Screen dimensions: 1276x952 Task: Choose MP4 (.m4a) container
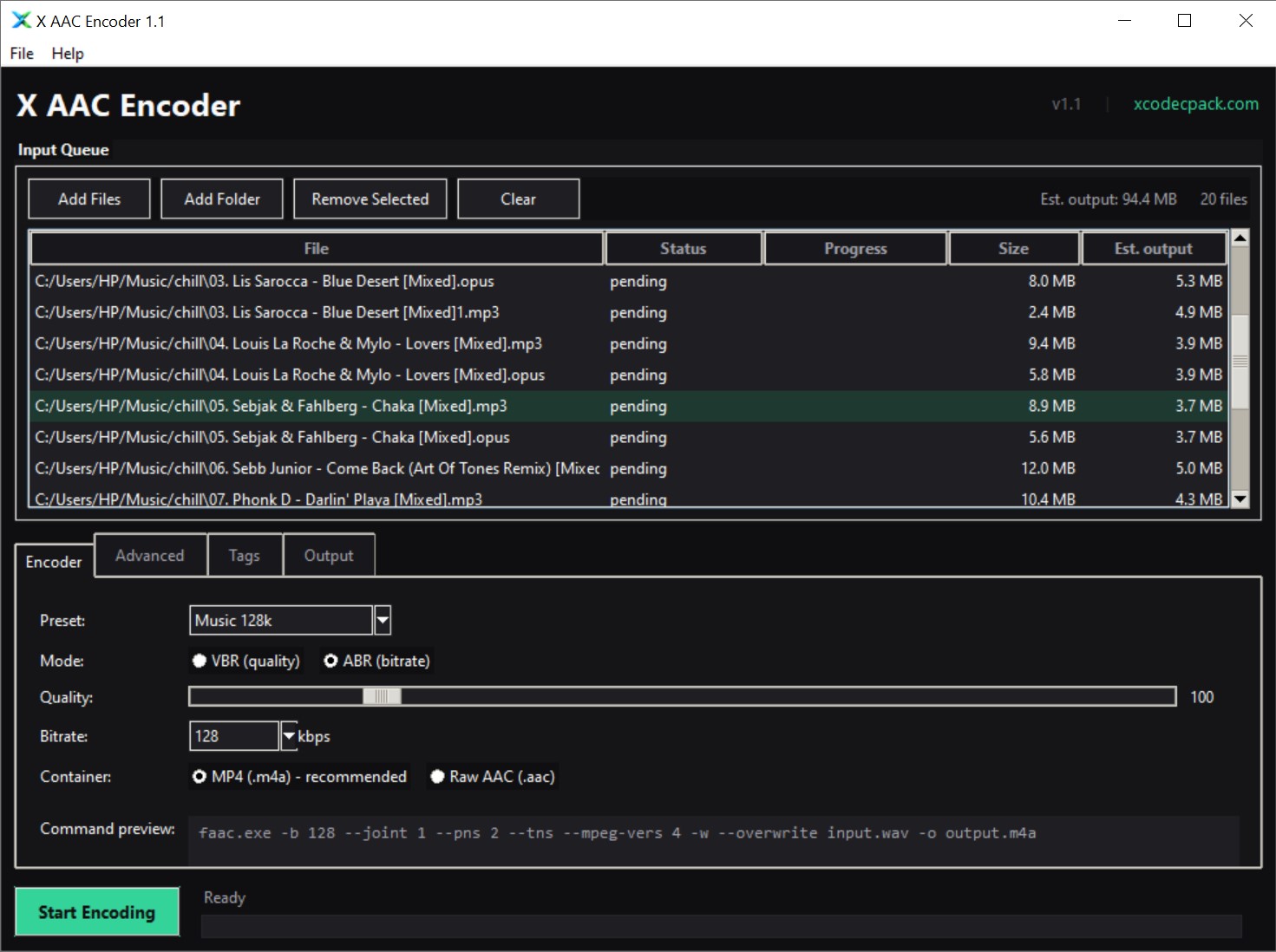click(299, 777)
